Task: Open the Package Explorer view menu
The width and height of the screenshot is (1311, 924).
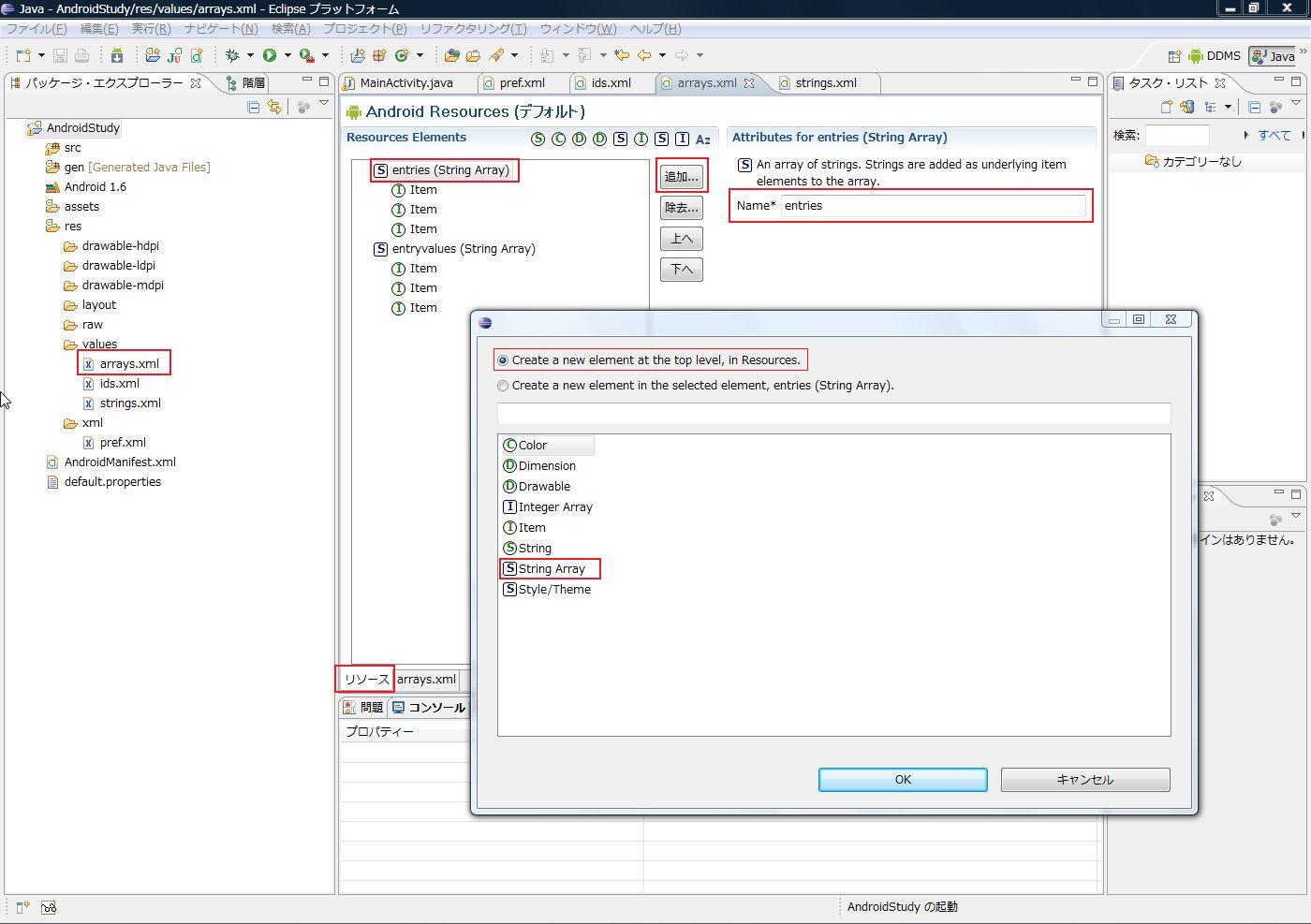Action: click(324, 104)
